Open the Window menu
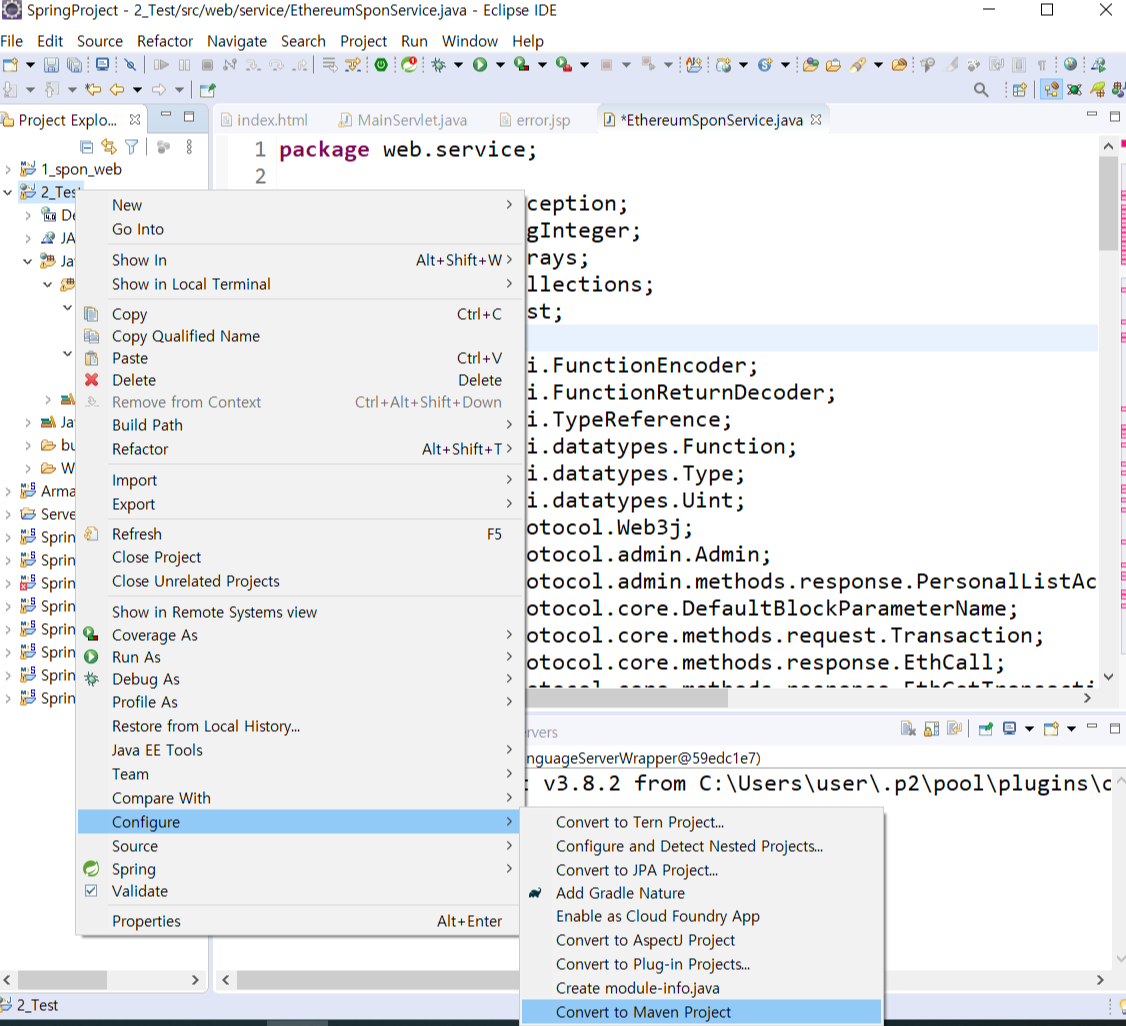Viewport: 1126px width, 1026px height. [469, 41]
